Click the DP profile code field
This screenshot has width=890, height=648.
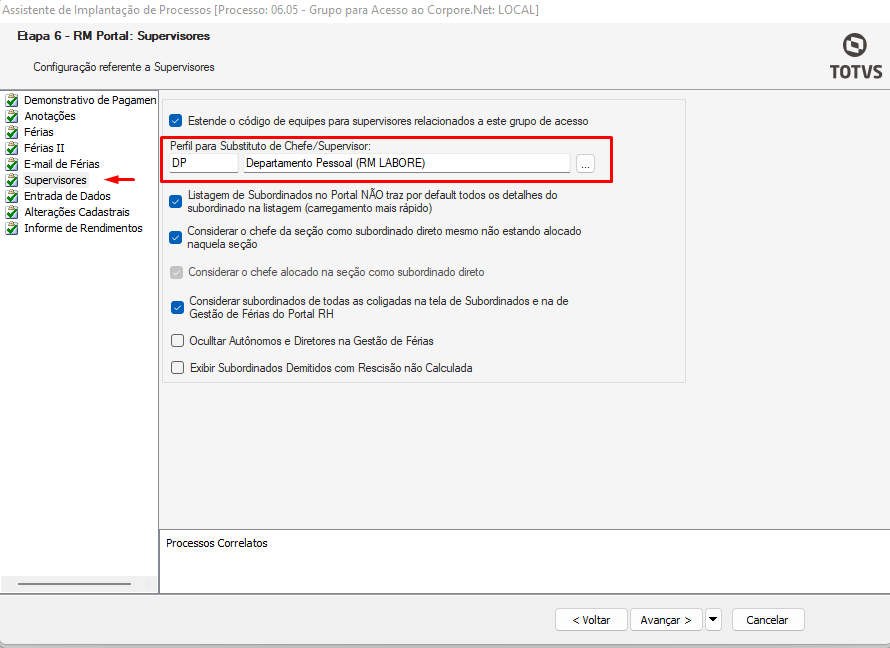(x=204, y=163)
